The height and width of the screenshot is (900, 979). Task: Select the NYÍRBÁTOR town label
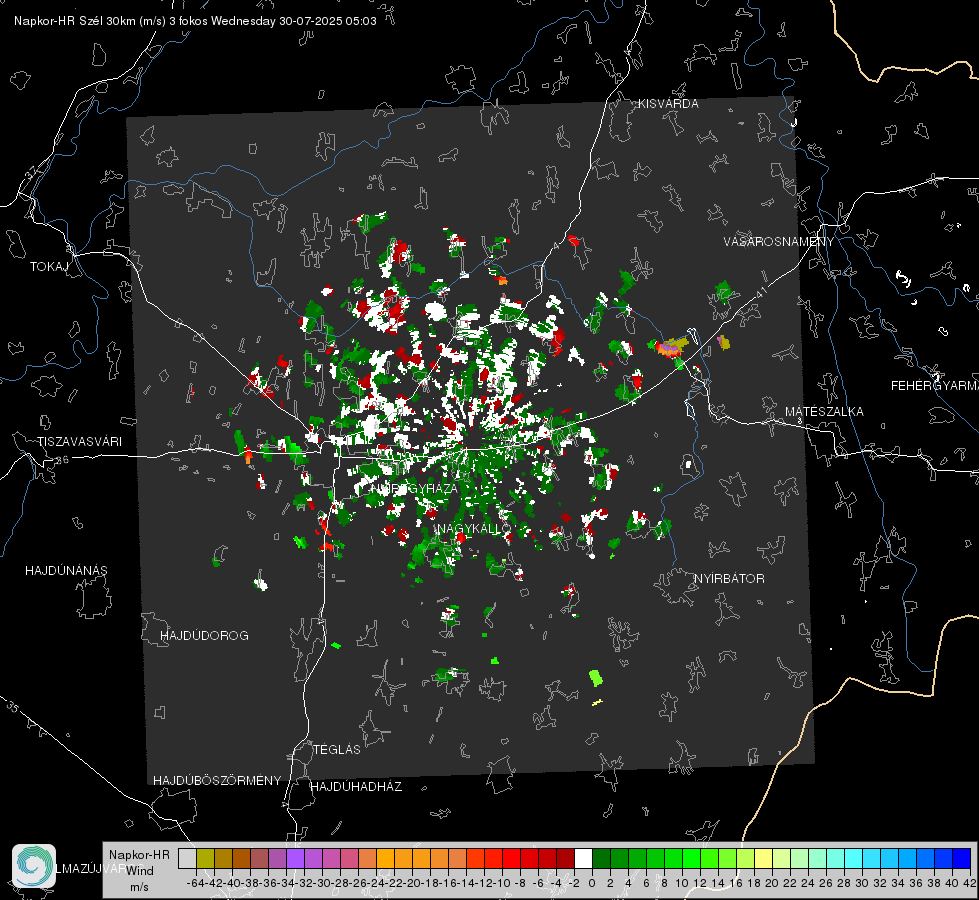click(x=729, y=579)
